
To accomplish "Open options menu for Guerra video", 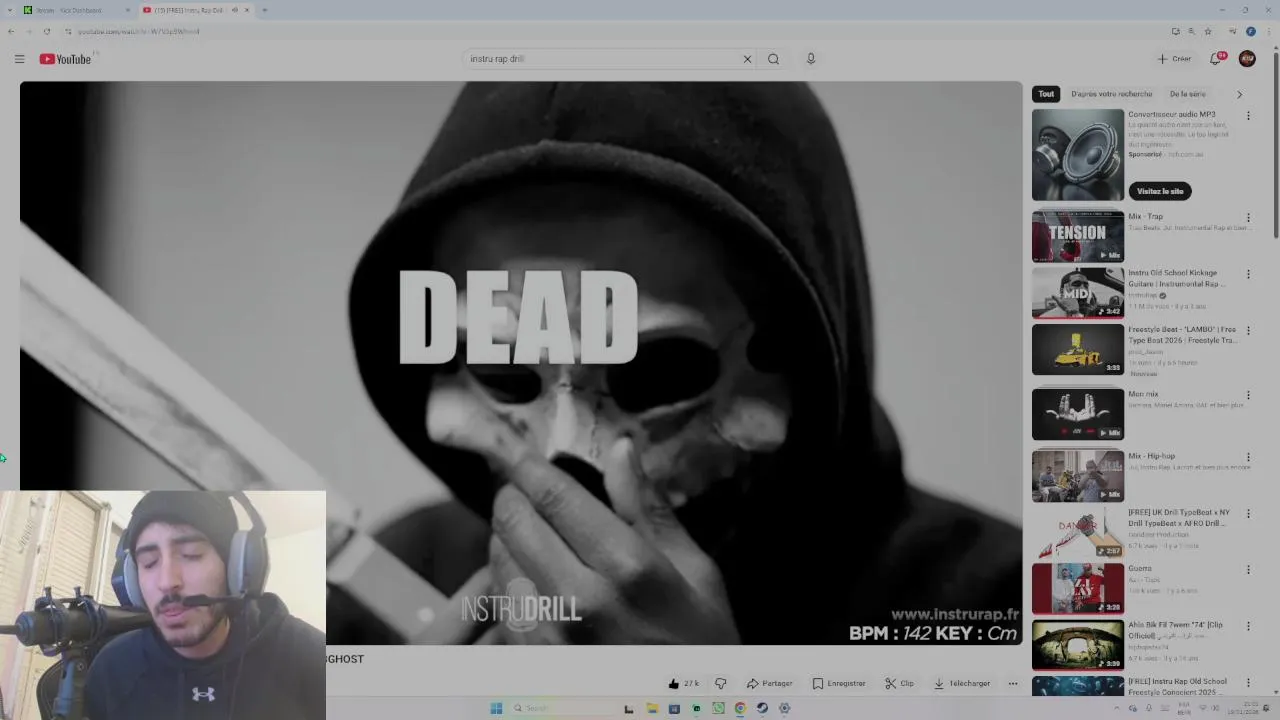I will pyautogui.click(x=1248, y=569).
